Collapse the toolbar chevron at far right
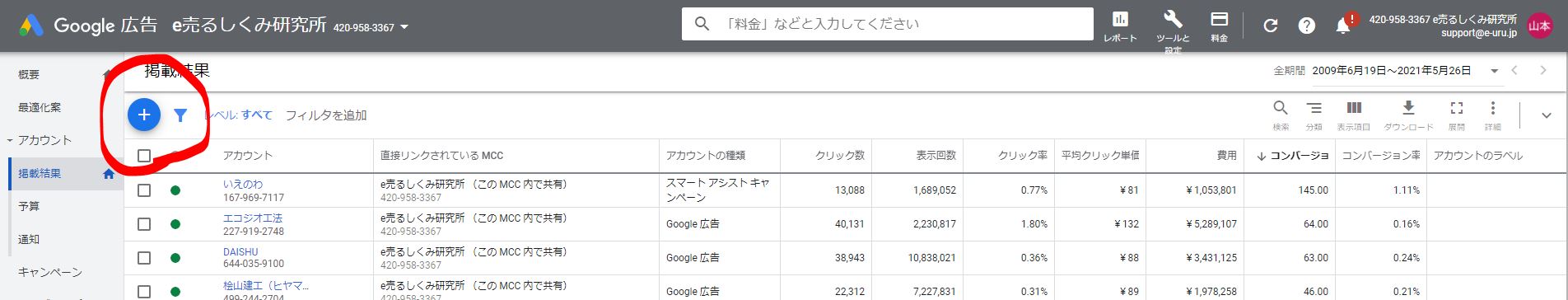The image size is (1568, 300). pyautogui.click(x=1546, y=115)
